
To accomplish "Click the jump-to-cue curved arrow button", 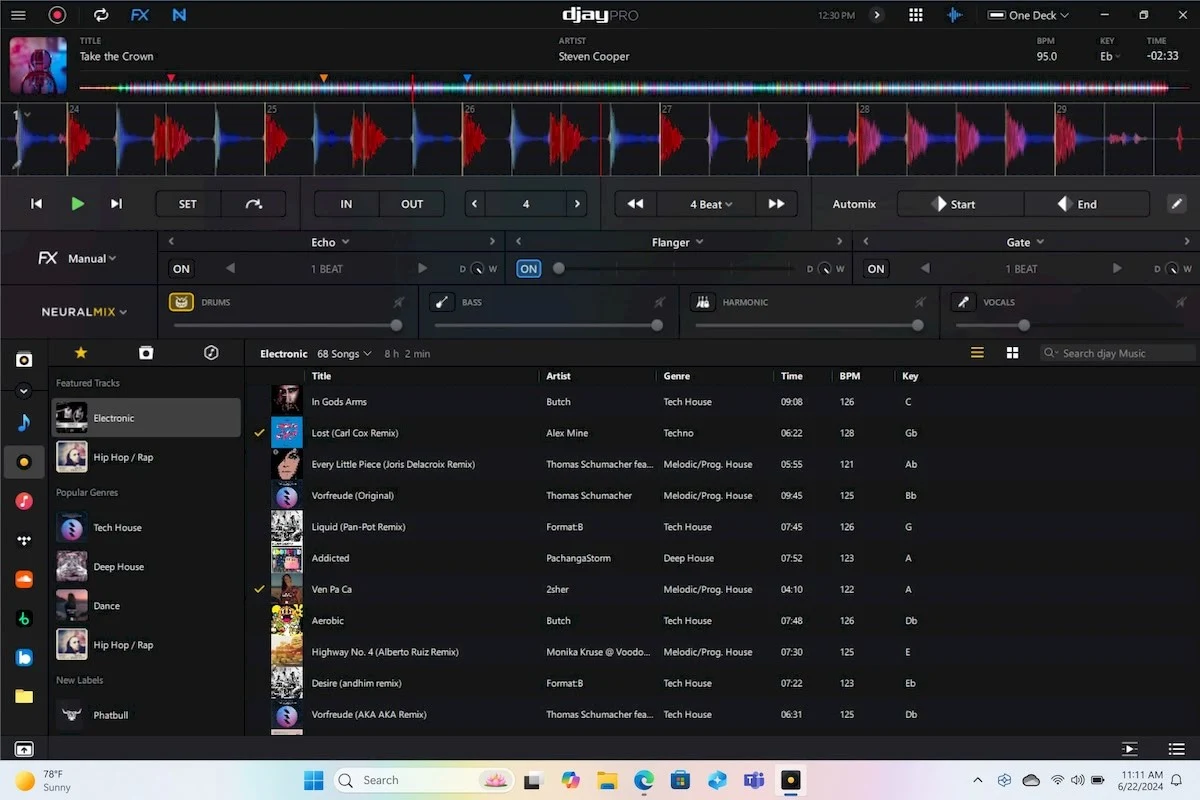I will (x=253, y=204).
